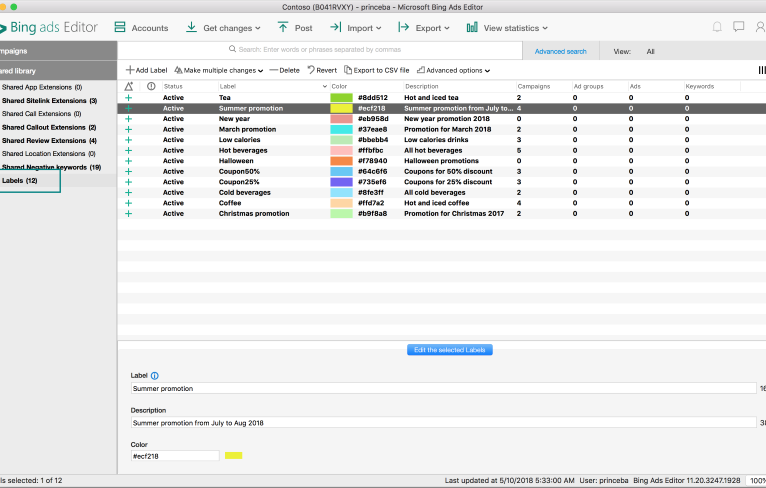Click the Accounts toolbar icon
766x488 pixels.
(x=120, y=28)
